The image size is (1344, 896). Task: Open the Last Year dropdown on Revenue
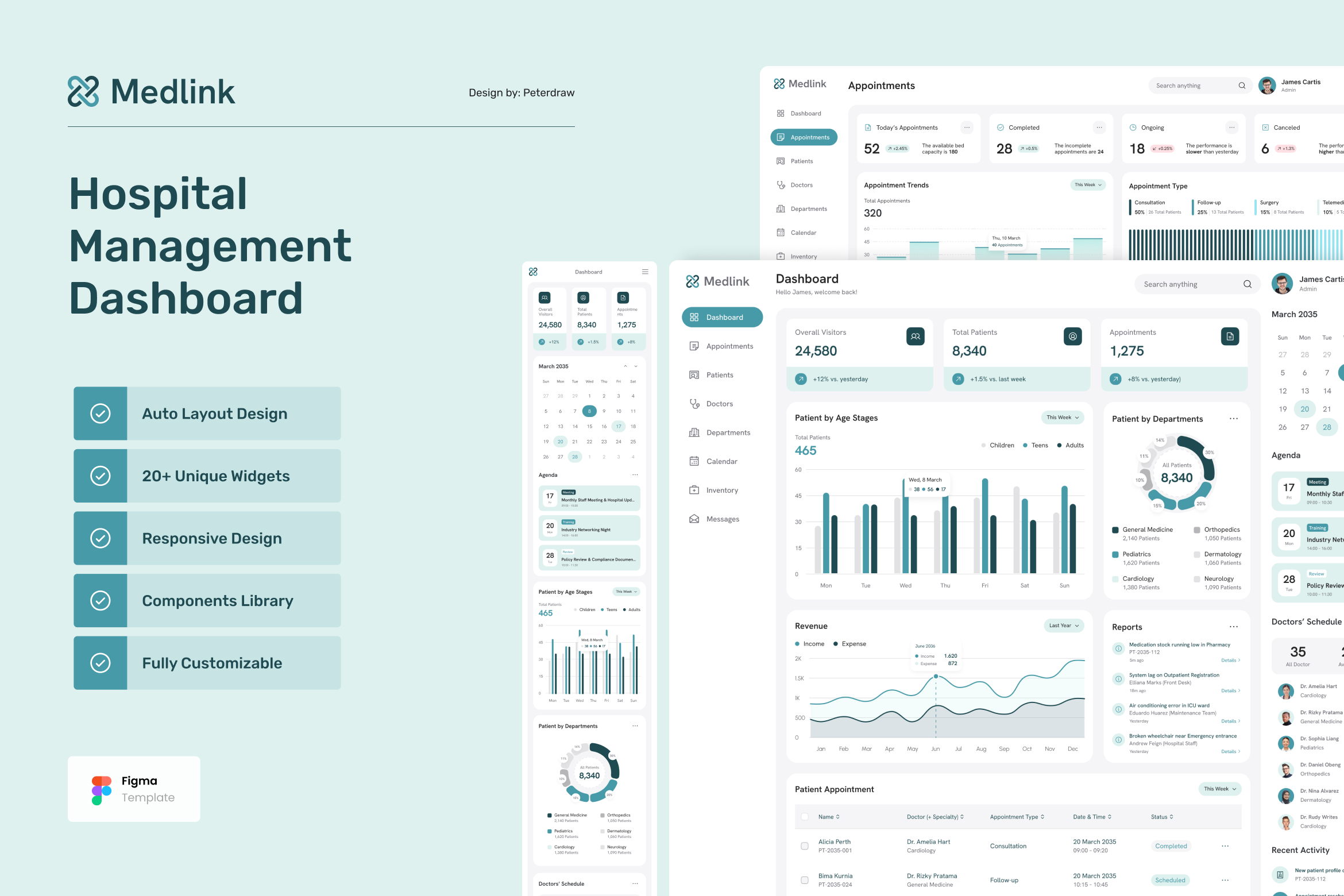pos(1064,625)
